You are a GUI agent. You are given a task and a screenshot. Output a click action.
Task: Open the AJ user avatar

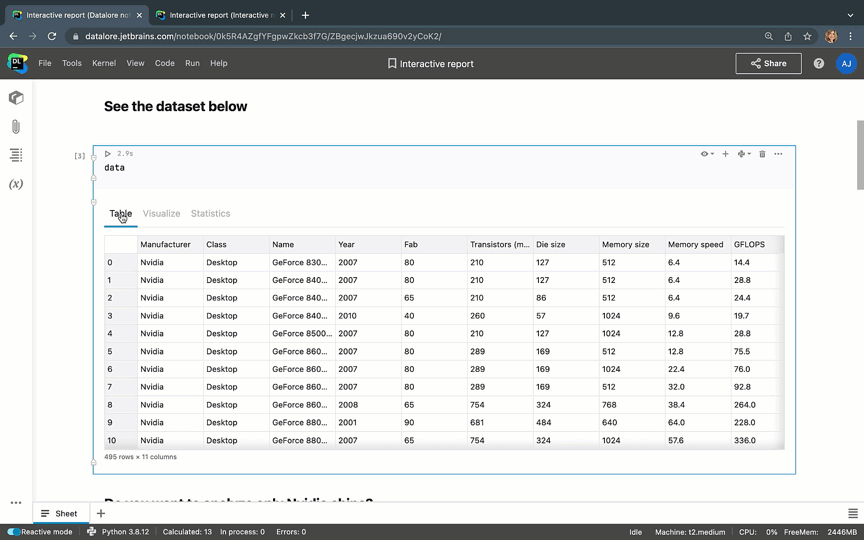pos(846,63)
